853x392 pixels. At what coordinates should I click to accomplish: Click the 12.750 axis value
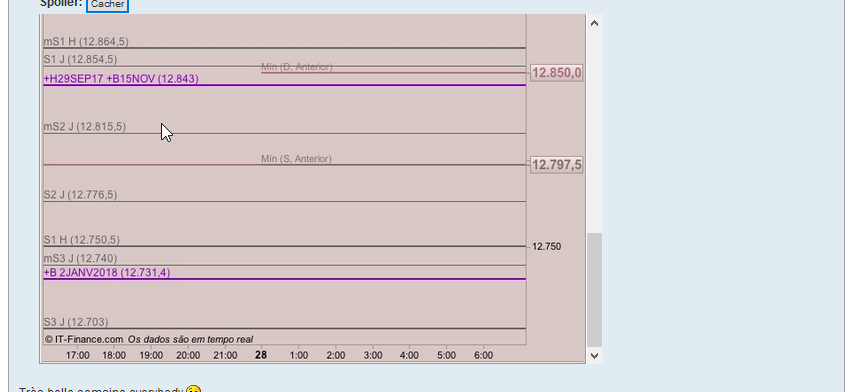546,247
